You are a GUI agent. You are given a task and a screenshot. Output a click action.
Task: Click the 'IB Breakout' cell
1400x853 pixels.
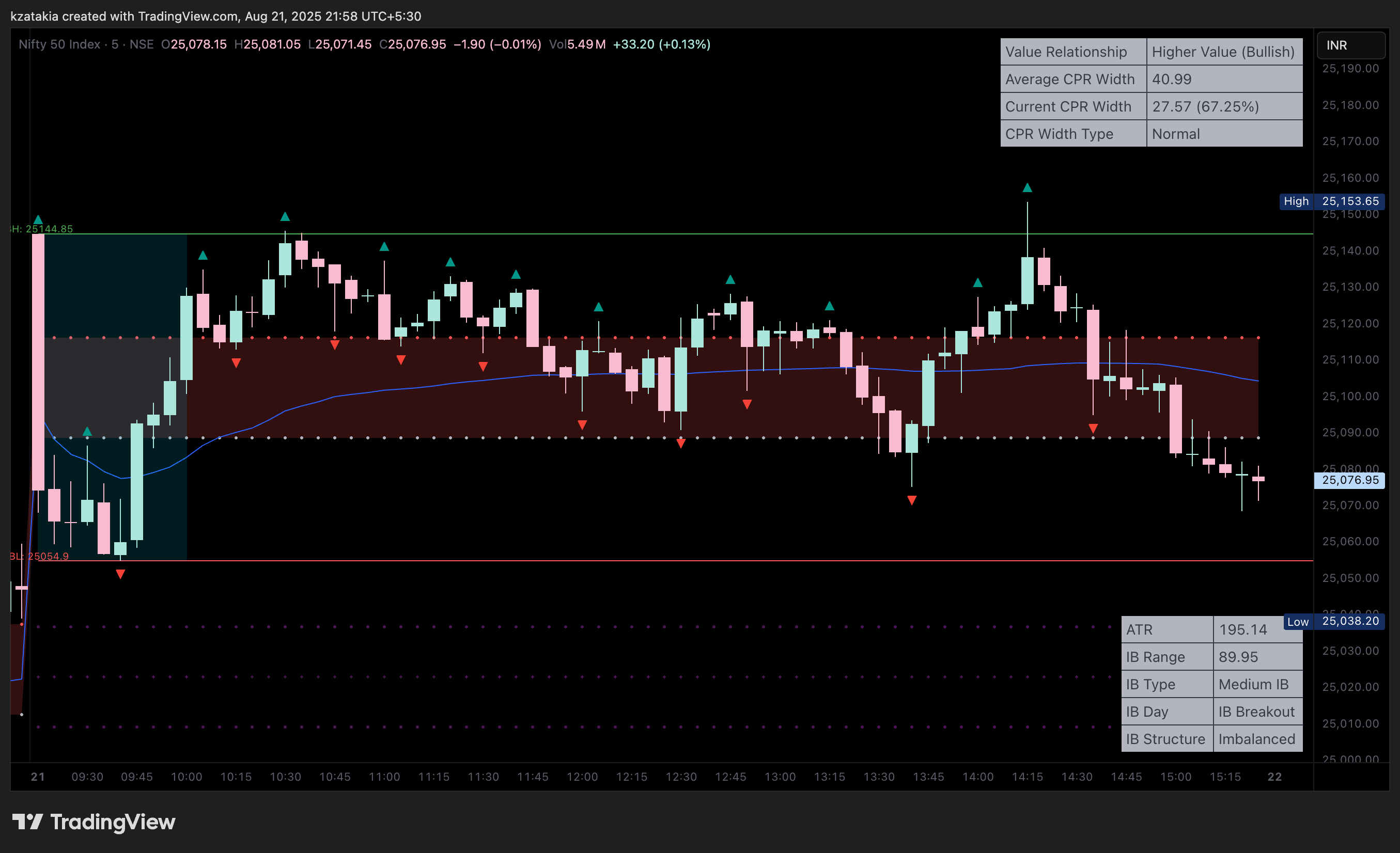1258,711
